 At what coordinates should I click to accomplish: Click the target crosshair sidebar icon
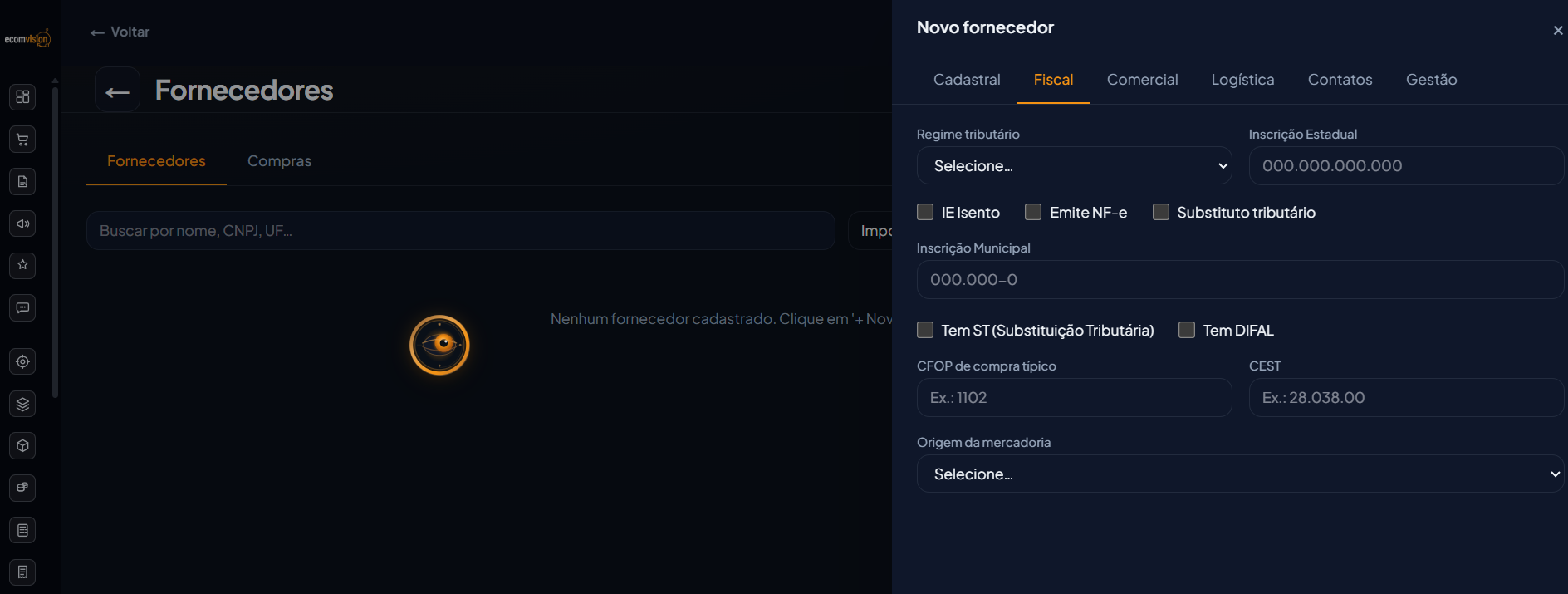[22, 361]
